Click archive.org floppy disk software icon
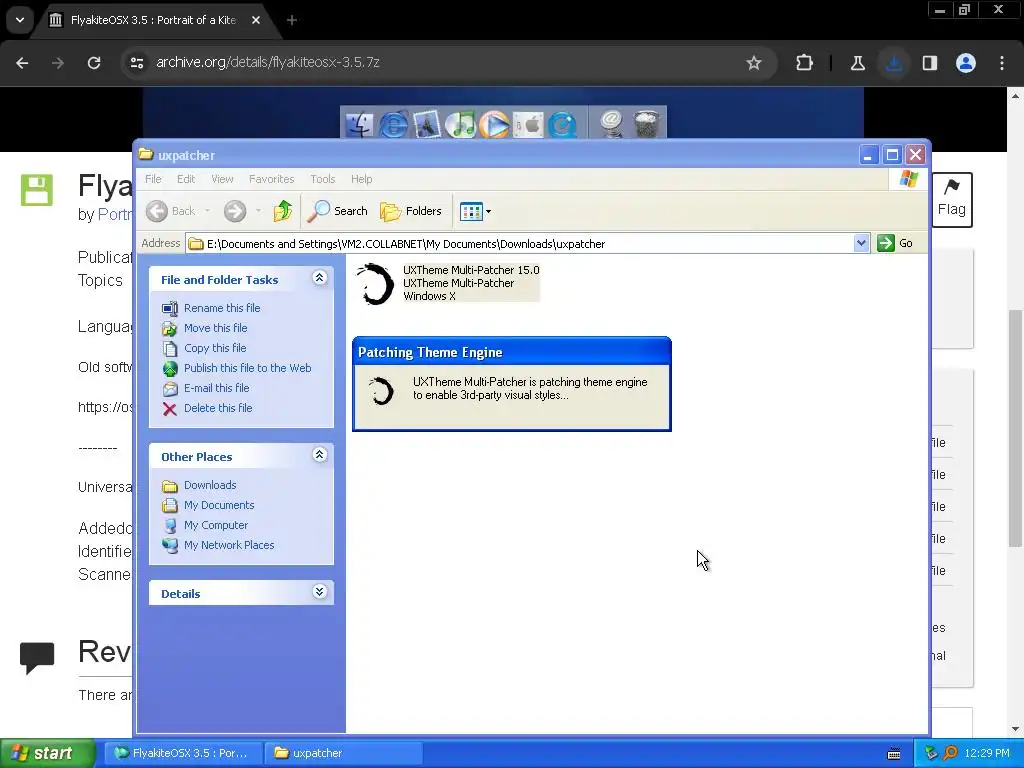 point(37,190)
